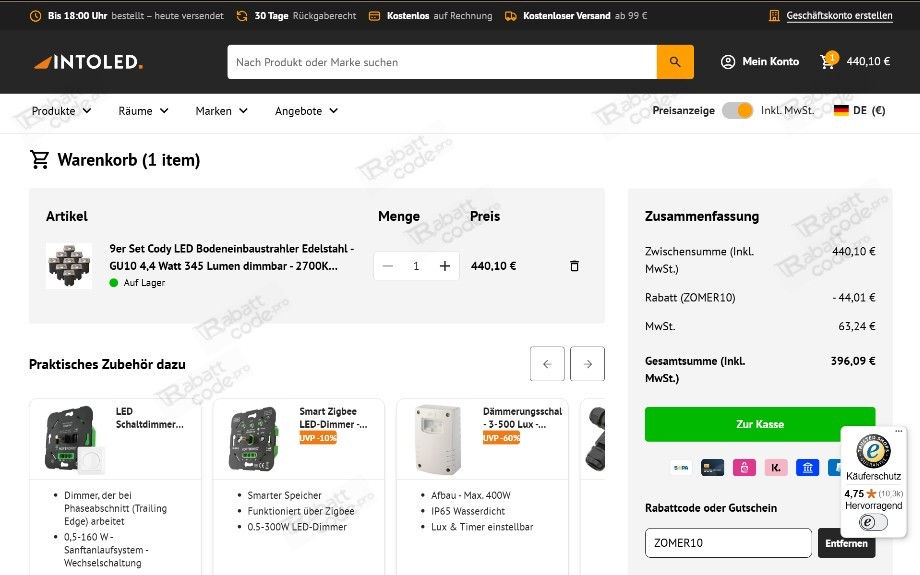Click the clock icon in top bar
Screen dimensions: 920x575
click(36, 16)
